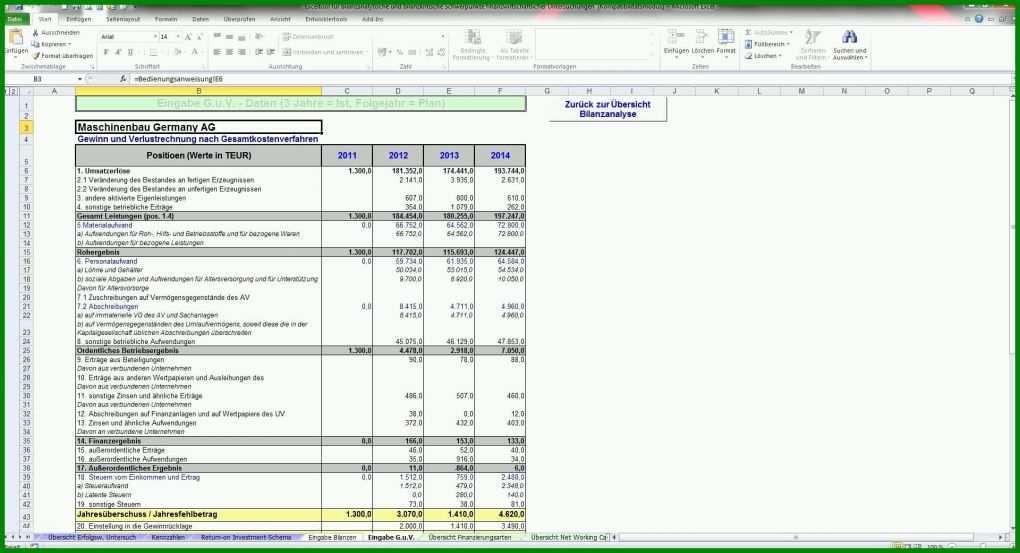
Task: Open the number format dropdown
Action: (443, 37)
